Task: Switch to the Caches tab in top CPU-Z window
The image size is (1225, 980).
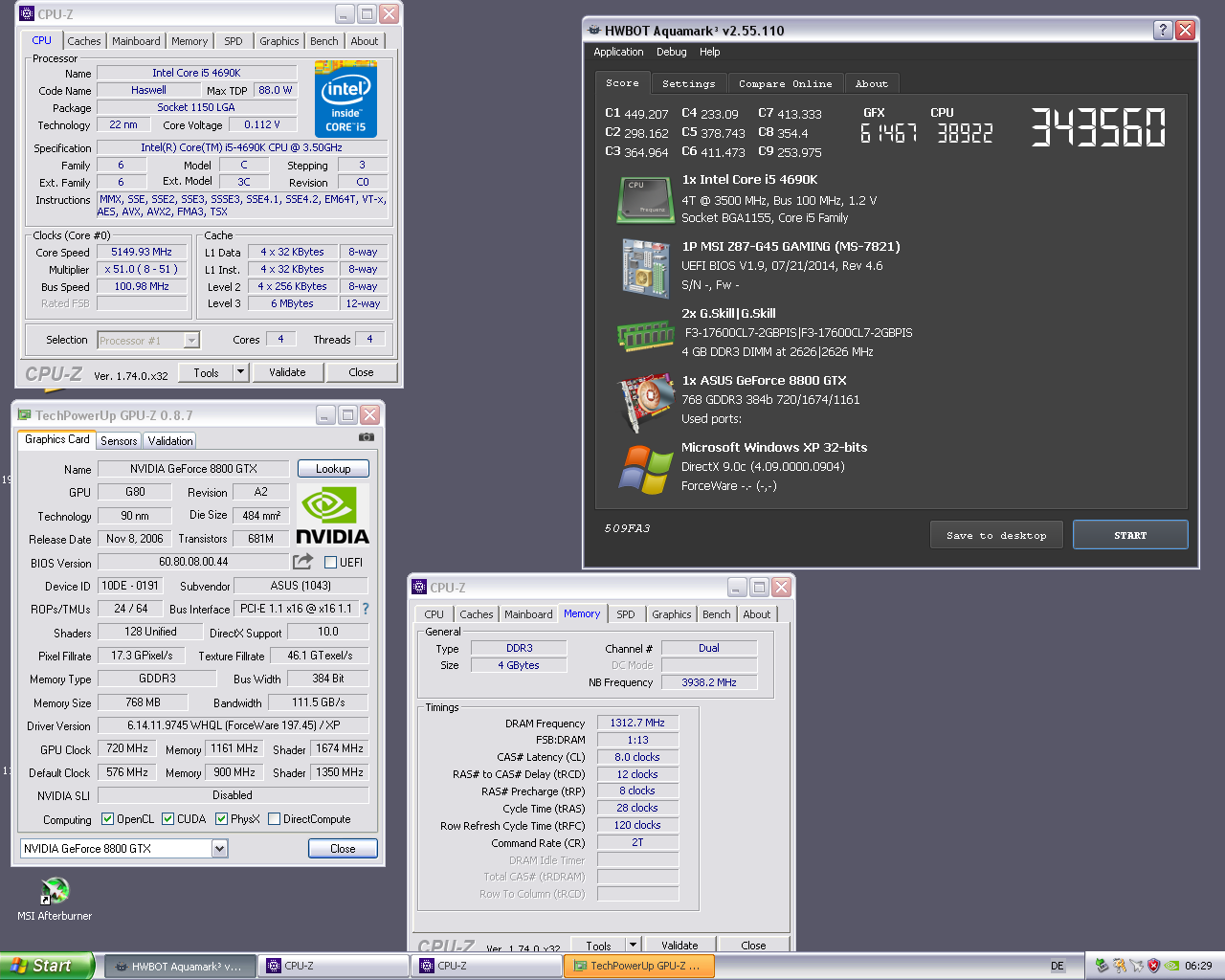Action: 84,41
